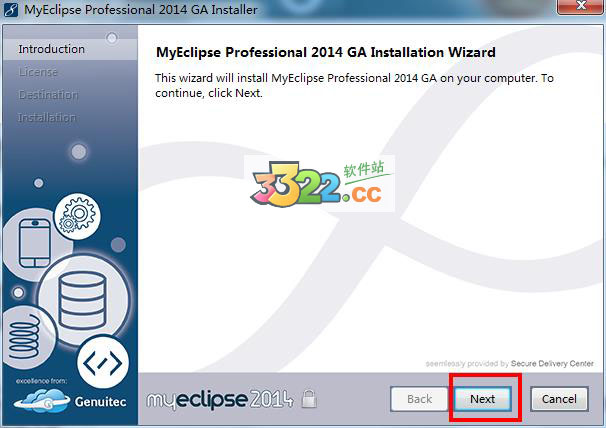Click the spring coil icon
606x428 pixels.
click(x=25, y=337)
